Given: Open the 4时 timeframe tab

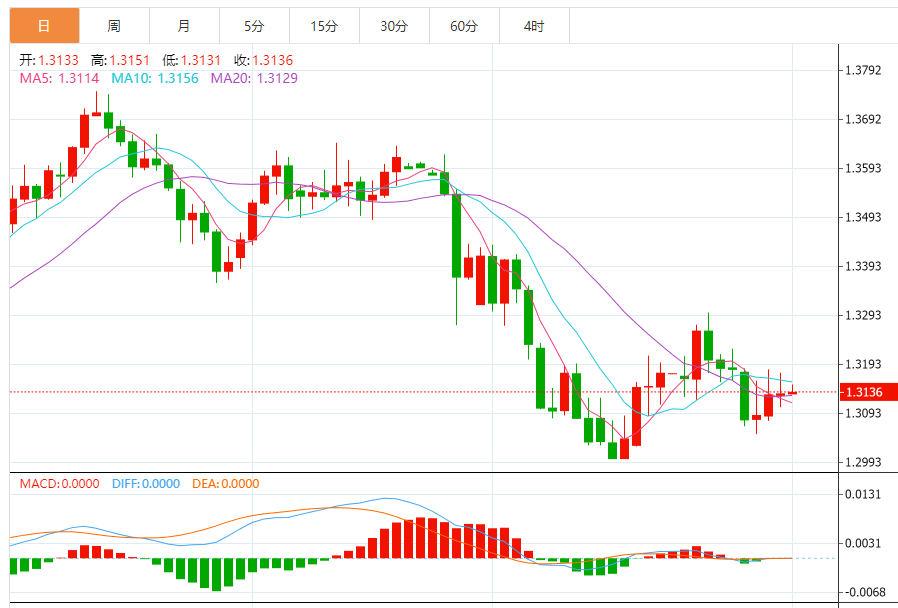Looking at the screenshot, I should click(534, 26).
